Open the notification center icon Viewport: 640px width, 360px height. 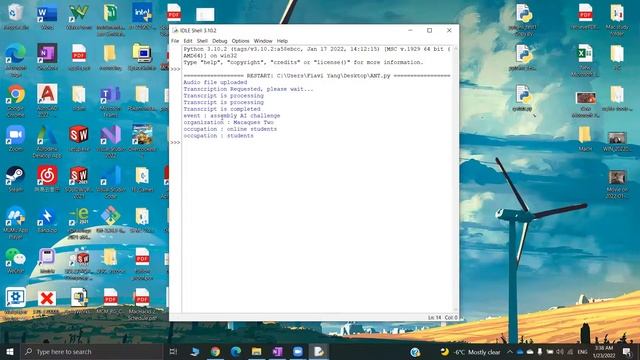(x=627, y=351)
